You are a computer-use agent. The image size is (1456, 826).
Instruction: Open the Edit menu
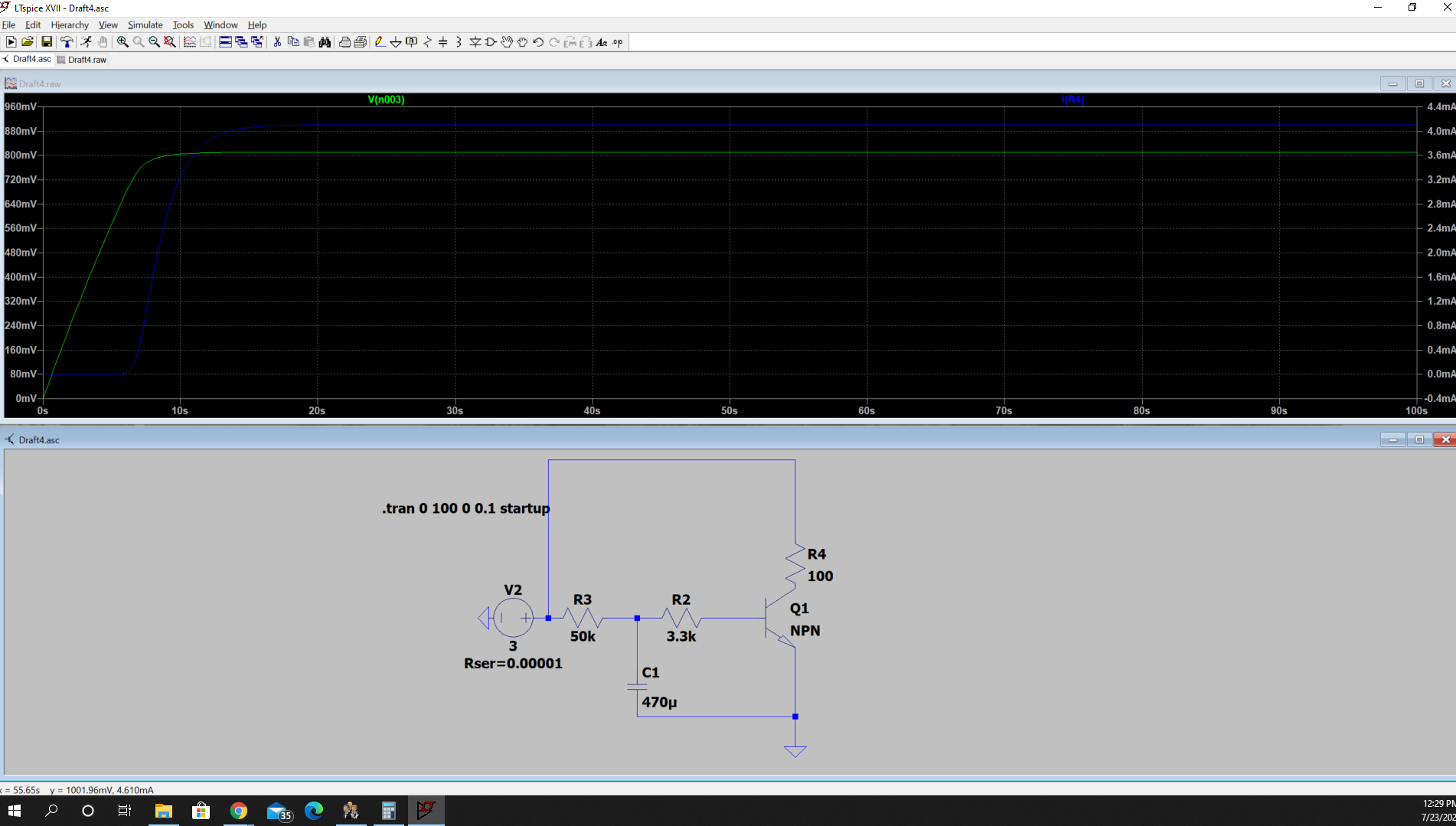[33, 24]
